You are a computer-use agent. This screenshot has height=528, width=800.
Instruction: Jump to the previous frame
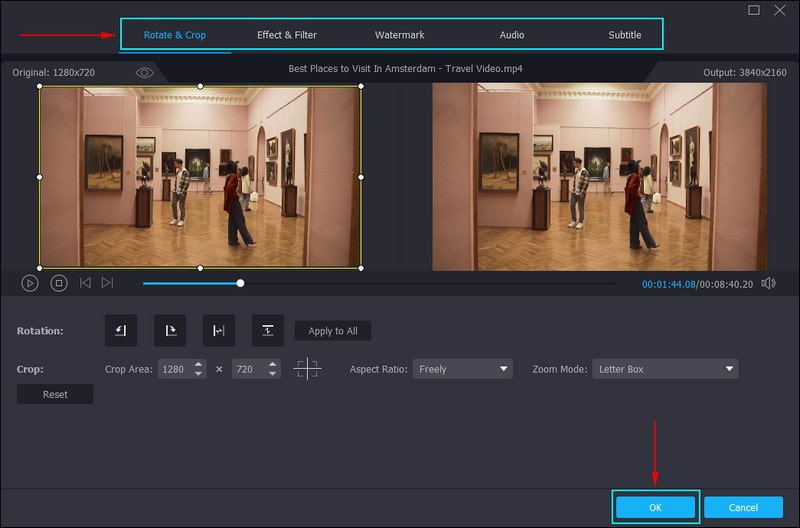(85, 283)
